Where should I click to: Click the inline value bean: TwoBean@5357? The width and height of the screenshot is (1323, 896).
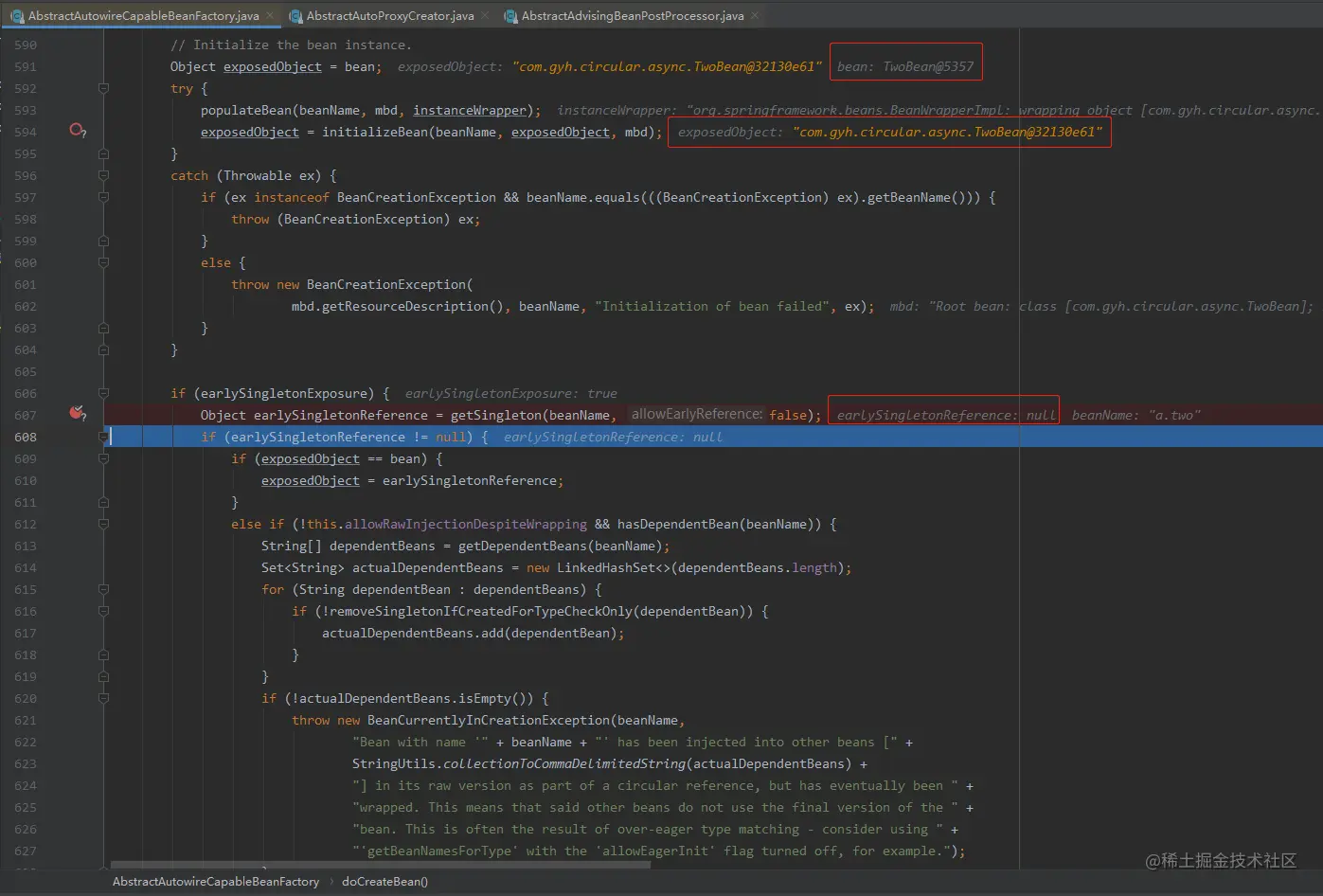point(905,66)
